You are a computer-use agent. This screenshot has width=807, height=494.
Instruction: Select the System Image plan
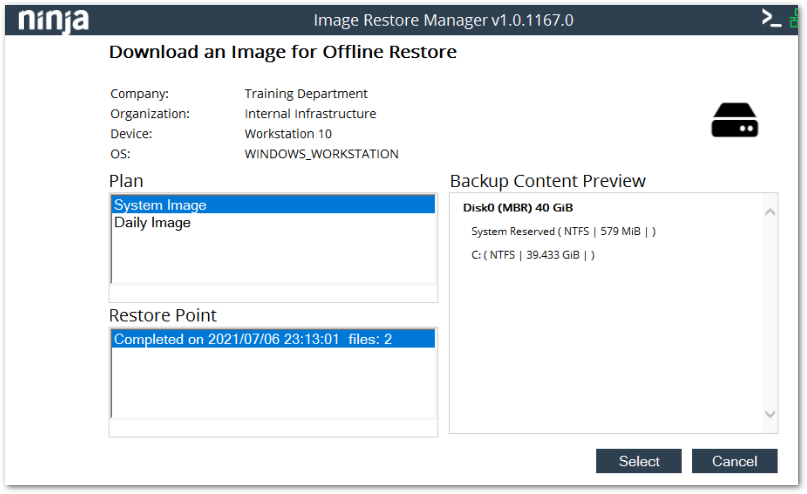tap(272, 205)
